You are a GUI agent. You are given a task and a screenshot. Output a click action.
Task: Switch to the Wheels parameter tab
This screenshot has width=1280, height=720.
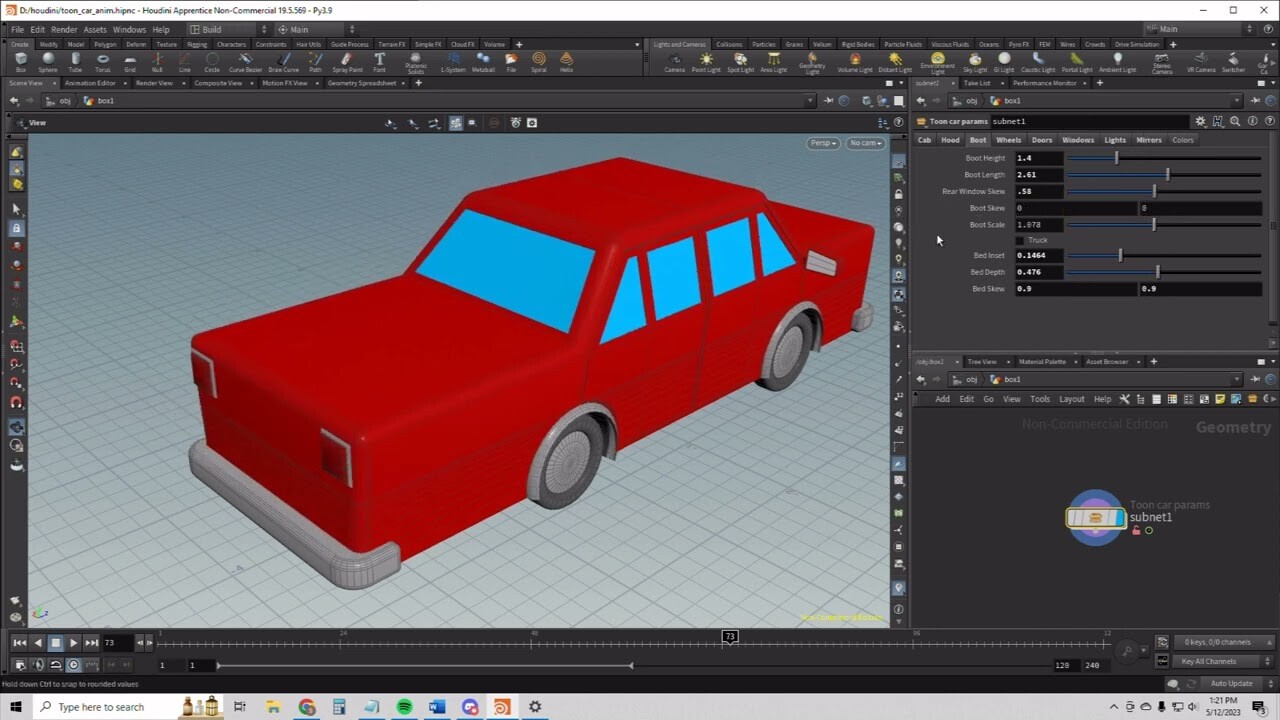click(x=1009, y=140)
